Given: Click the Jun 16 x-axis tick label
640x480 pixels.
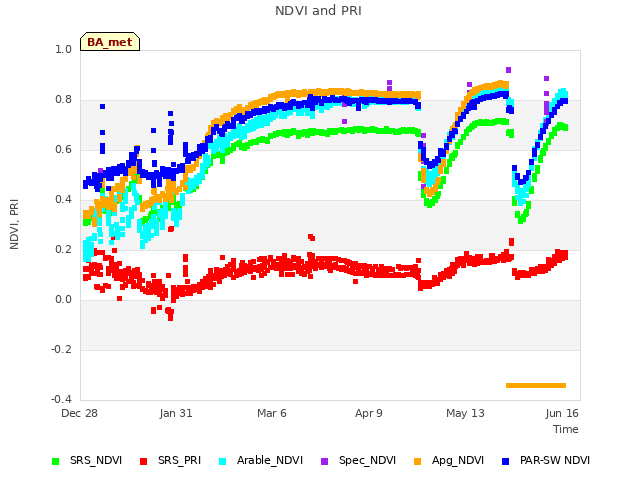Looking at the screenshot, I should point(562,413).
